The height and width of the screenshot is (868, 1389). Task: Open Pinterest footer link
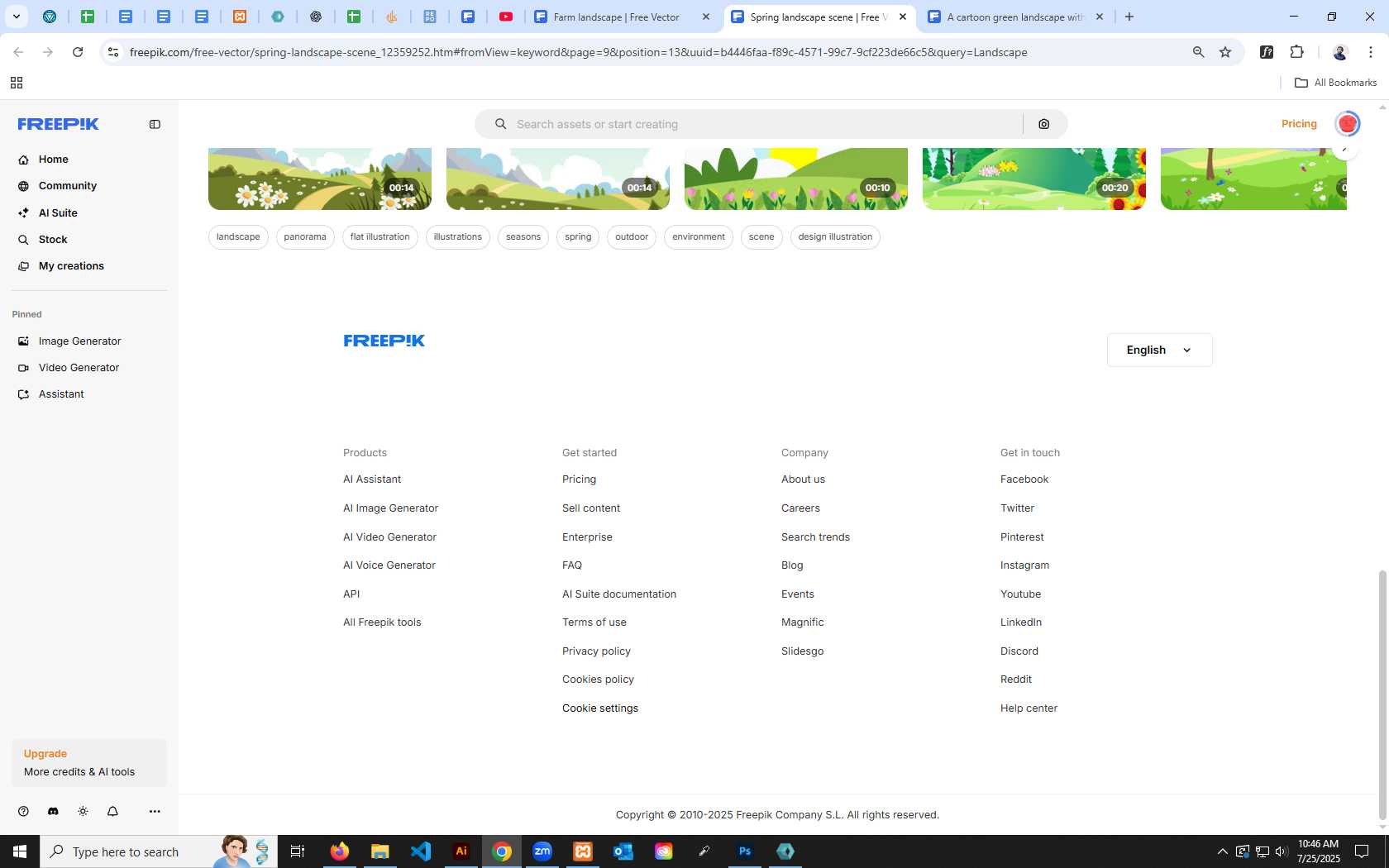(1022, 537)
